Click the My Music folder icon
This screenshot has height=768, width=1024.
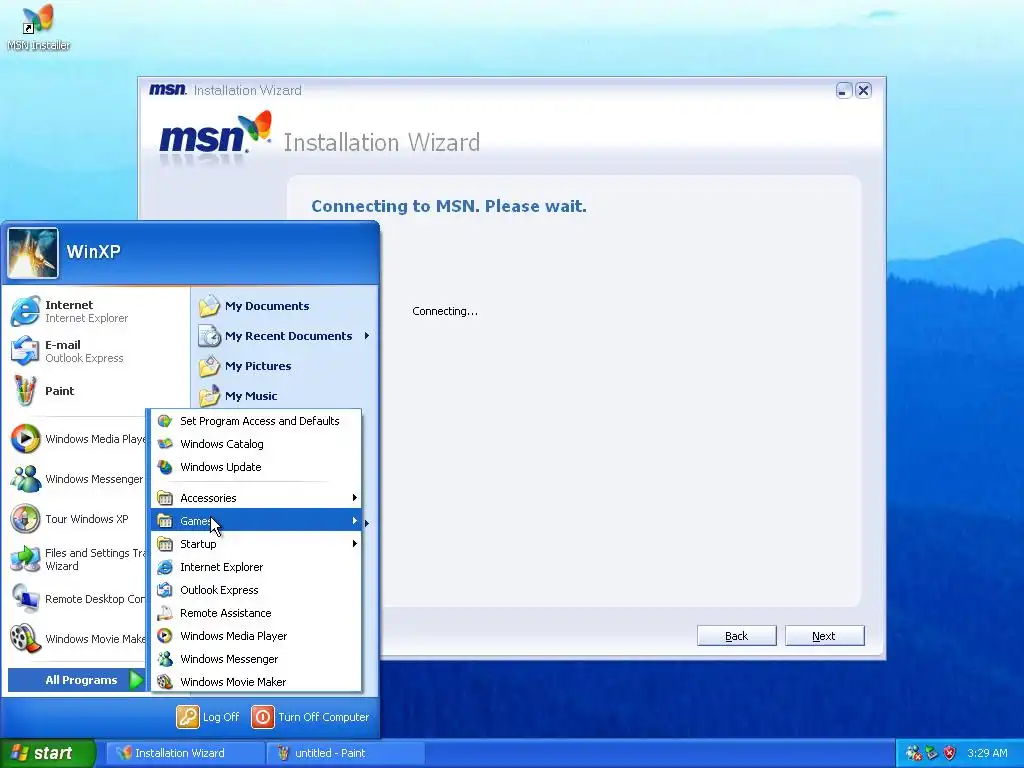[209, 396]
